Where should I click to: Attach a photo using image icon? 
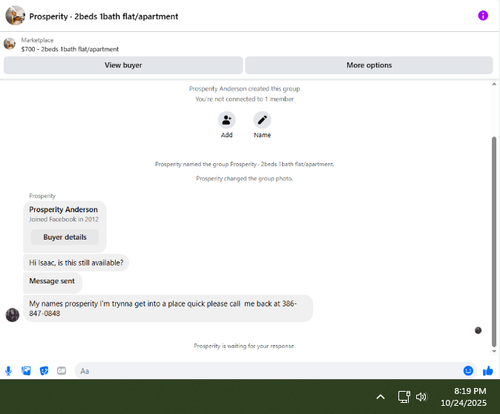point(26,371)
